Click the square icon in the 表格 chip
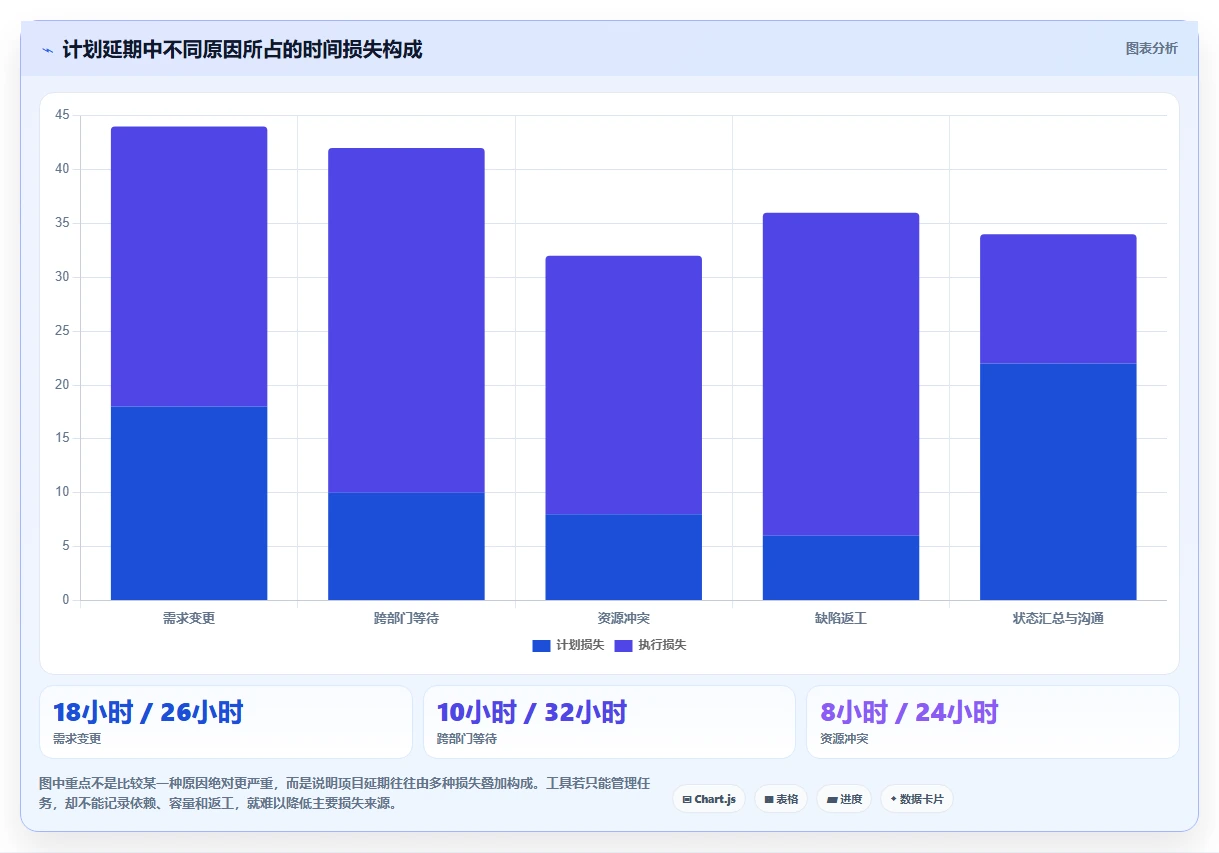1219x853 pixels. (x=769, y=800)
